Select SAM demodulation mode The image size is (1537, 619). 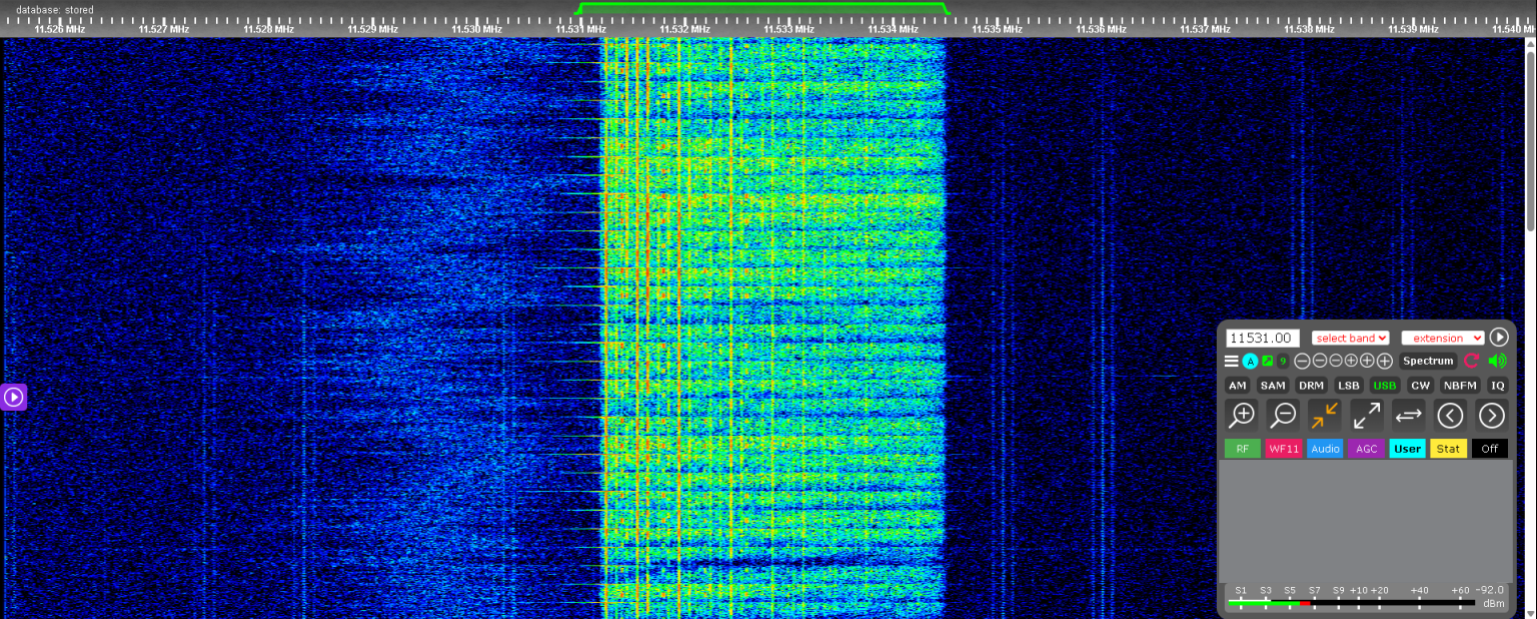pos(1273,385)
